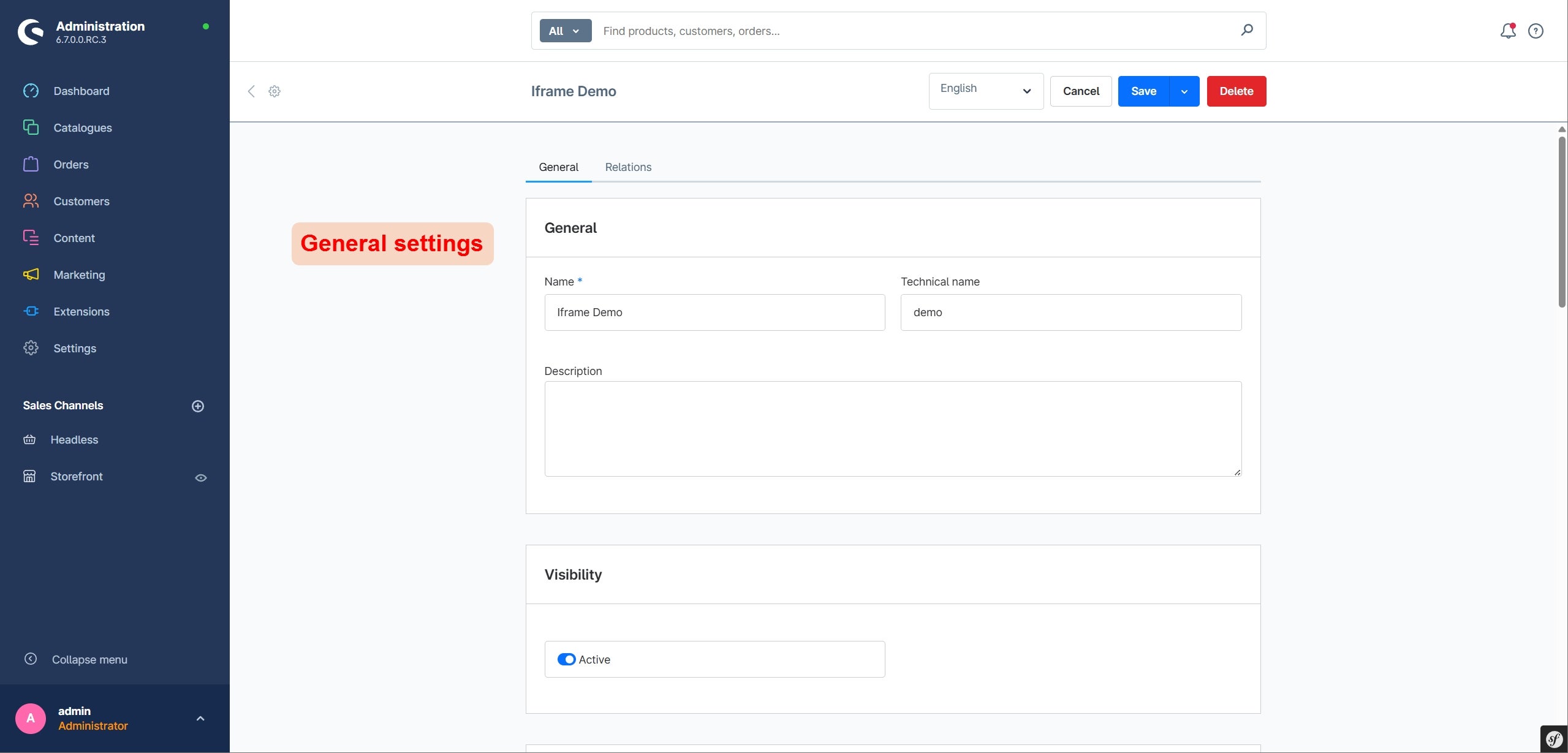Open the page settings gear icon beside back arrow

[x=275, y=91]
